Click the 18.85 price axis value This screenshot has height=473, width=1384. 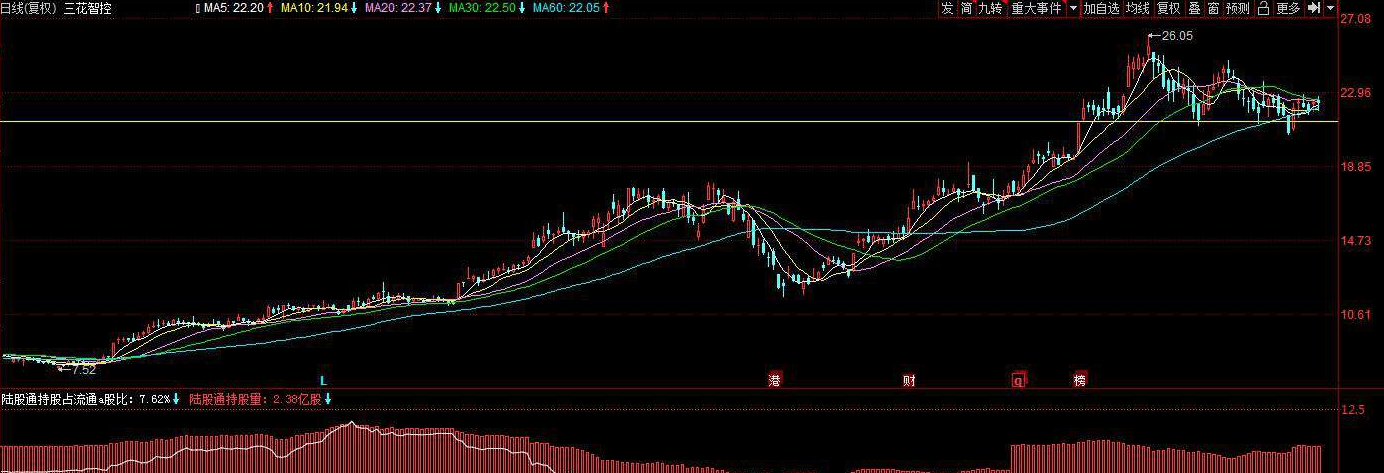tap(1355, 167)
